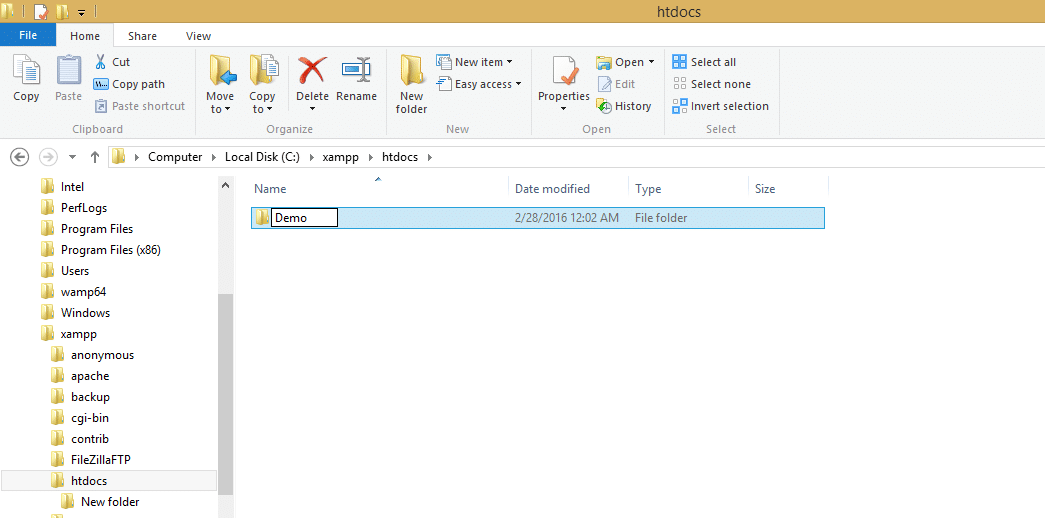Click the Copy path command
Image resolution: width=1045 pixels, height=518 pixels.
[129, 84]
